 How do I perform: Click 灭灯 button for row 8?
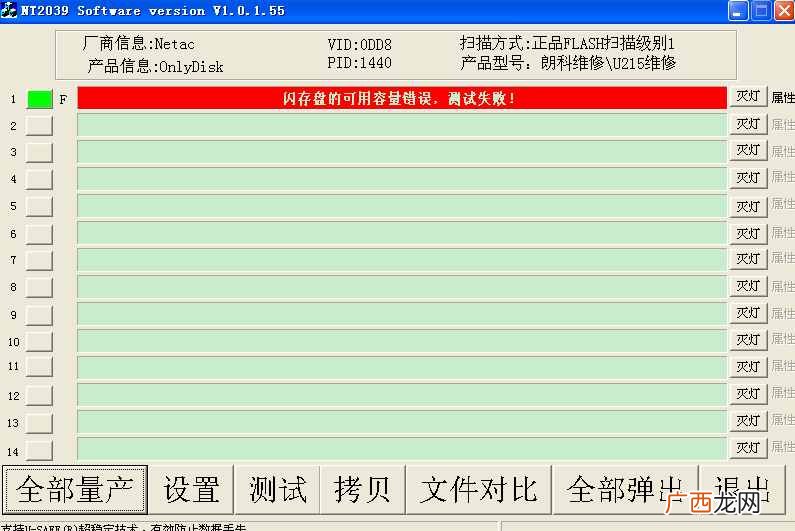click(x=748, y=287)
